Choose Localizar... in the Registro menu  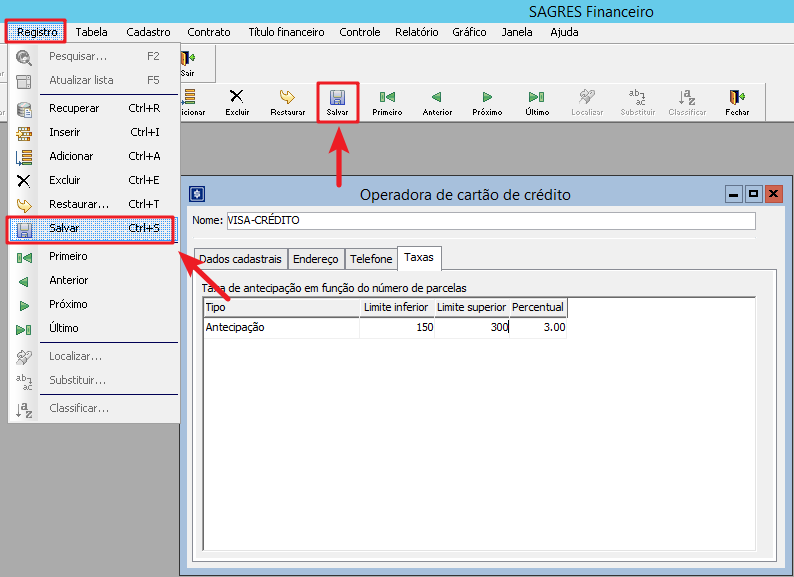(94, 356)
